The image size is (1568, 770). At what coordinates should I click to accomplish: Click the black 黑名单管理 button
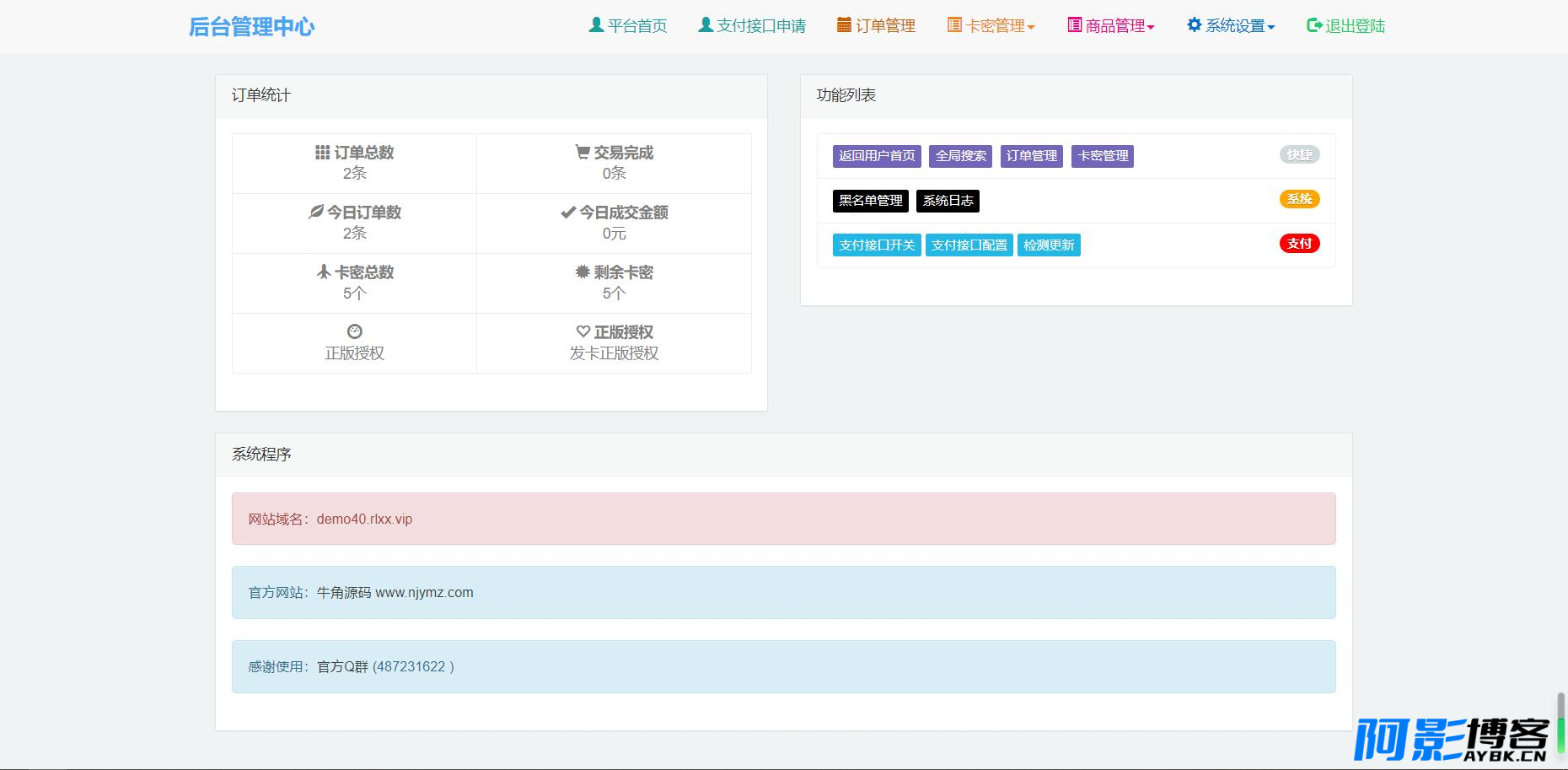point(870,201)
